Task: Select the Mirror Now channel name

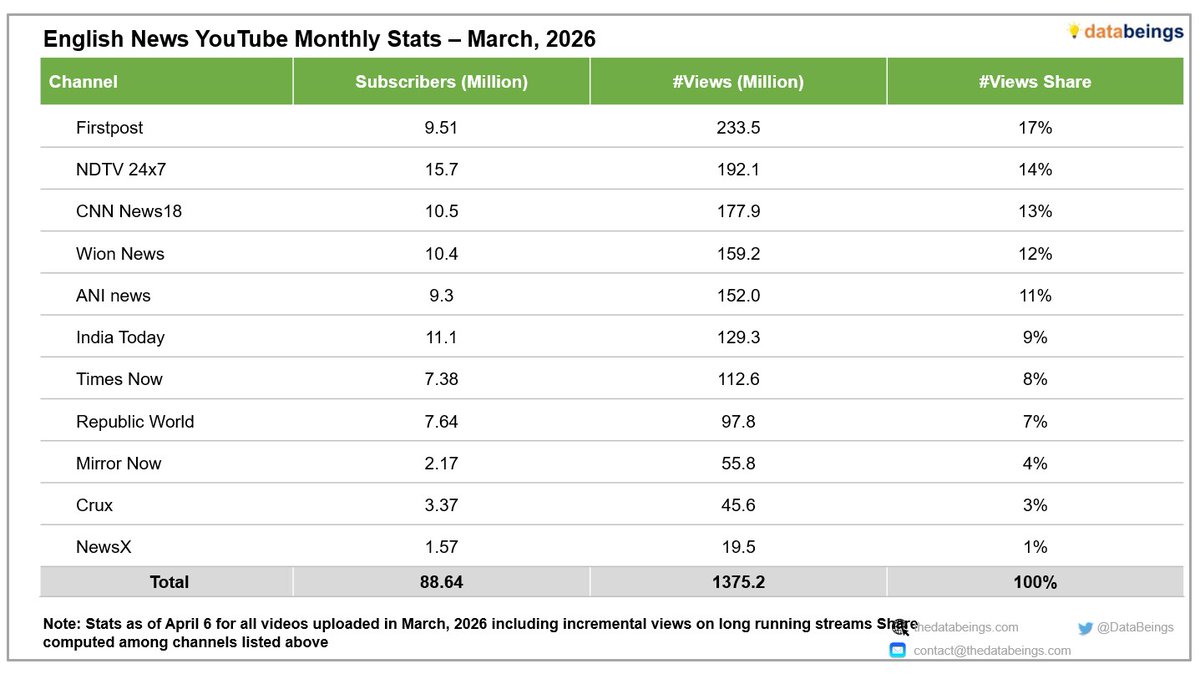Action: pos(118,463)
